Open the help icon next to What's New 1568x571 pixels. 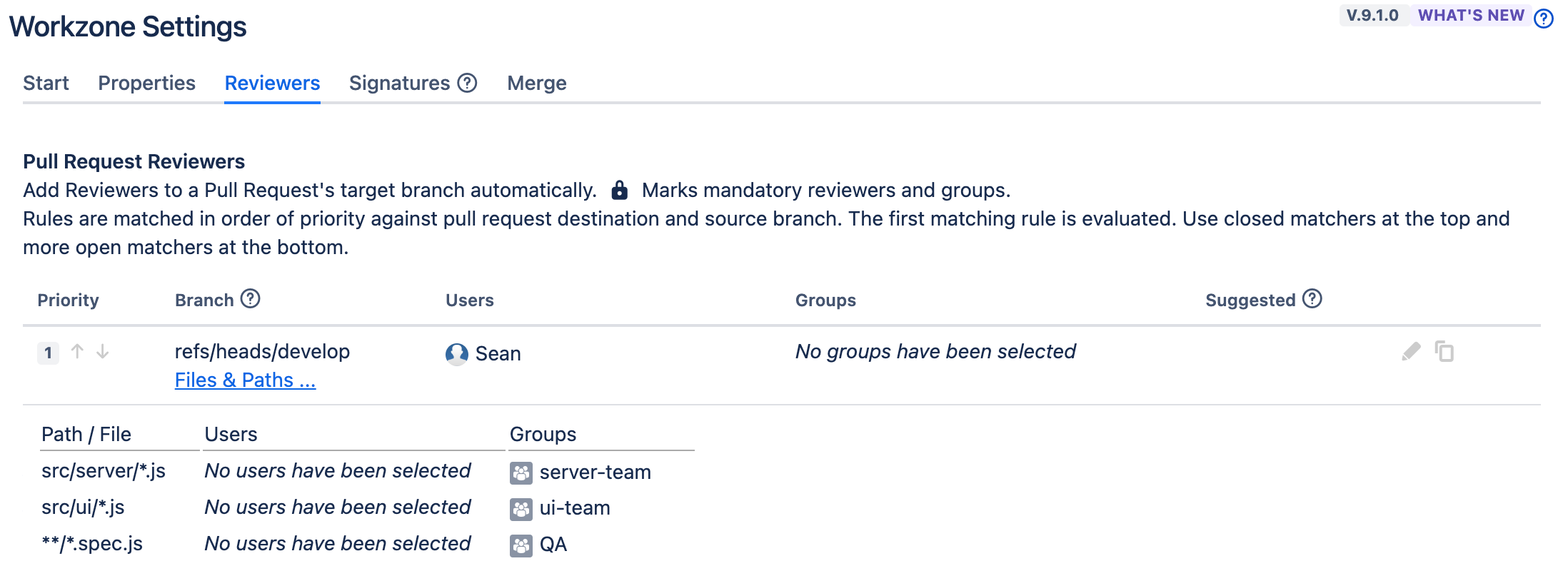click(x=1543, y=18)
